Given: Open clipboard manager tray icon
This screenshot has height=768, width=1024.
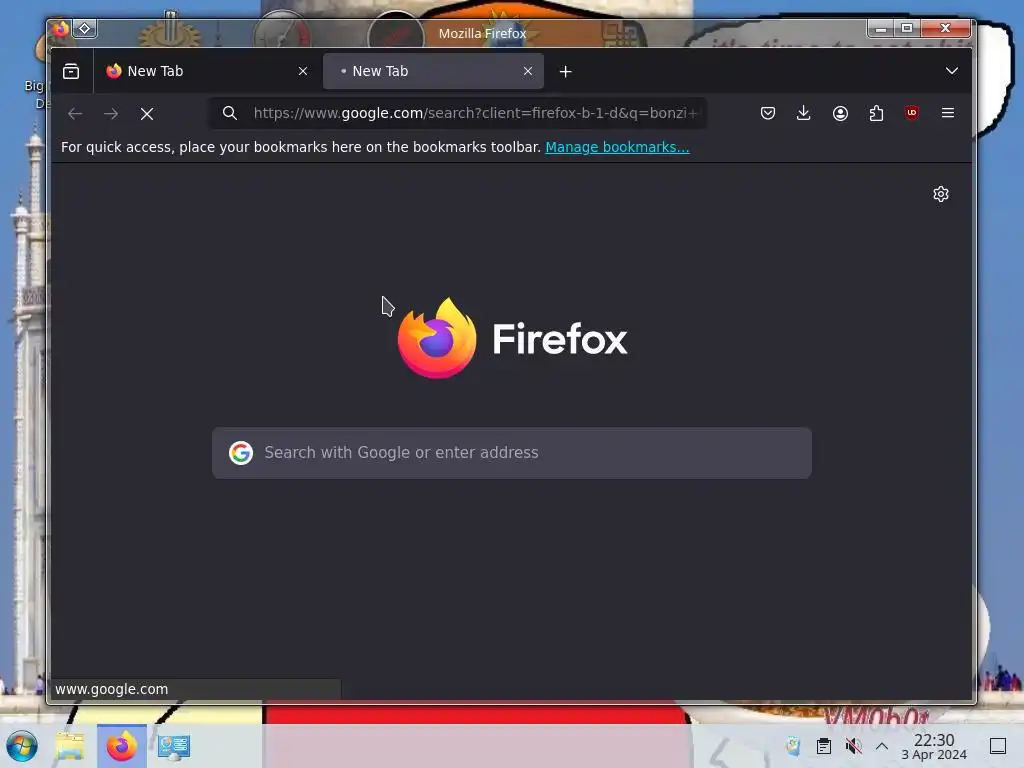Looking at the screenshot, I should pos(824,746).
